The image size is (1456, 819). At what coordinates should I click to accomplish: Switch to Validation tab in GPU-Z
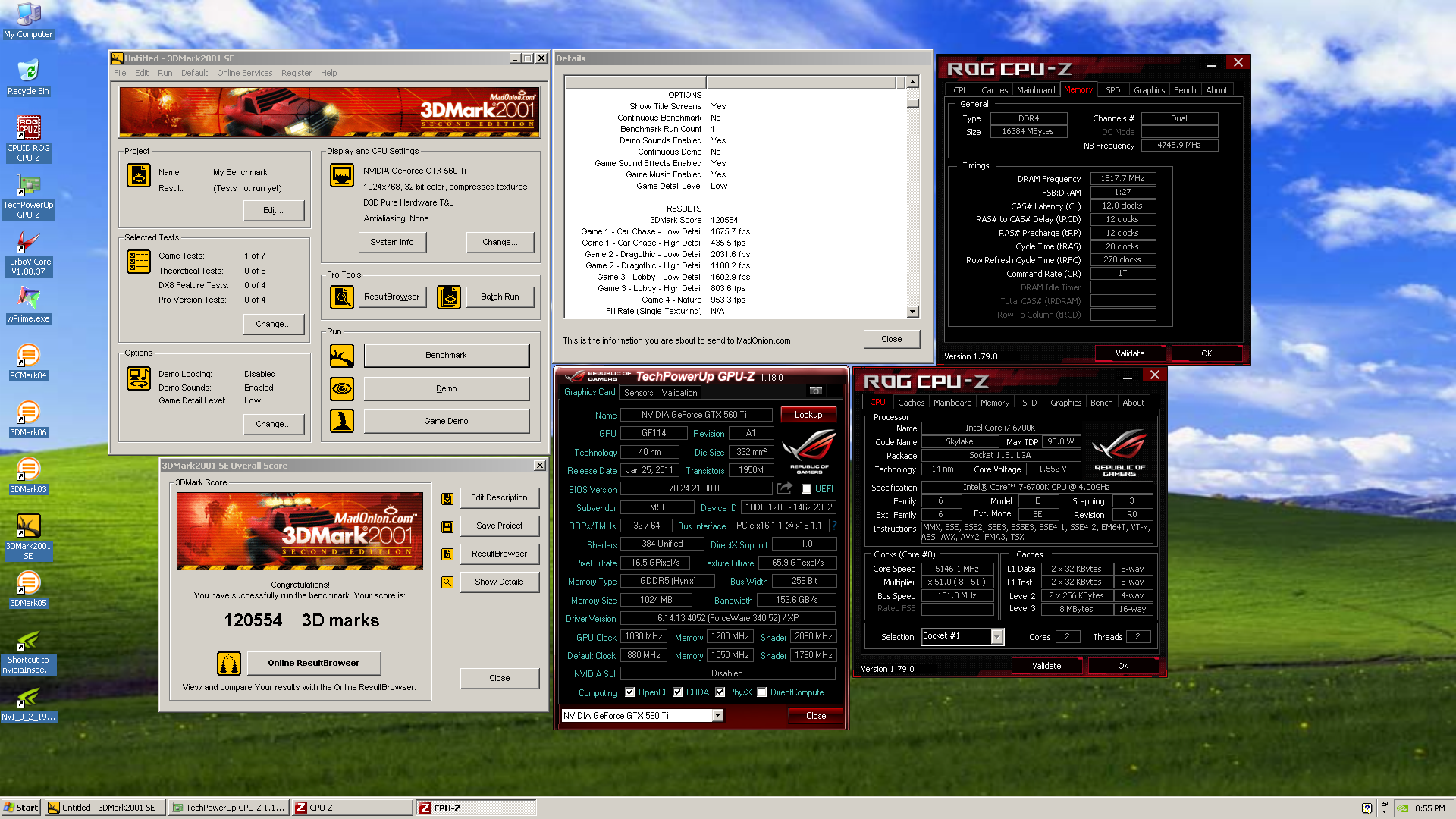pyautogui.click(x=679, y=393)
